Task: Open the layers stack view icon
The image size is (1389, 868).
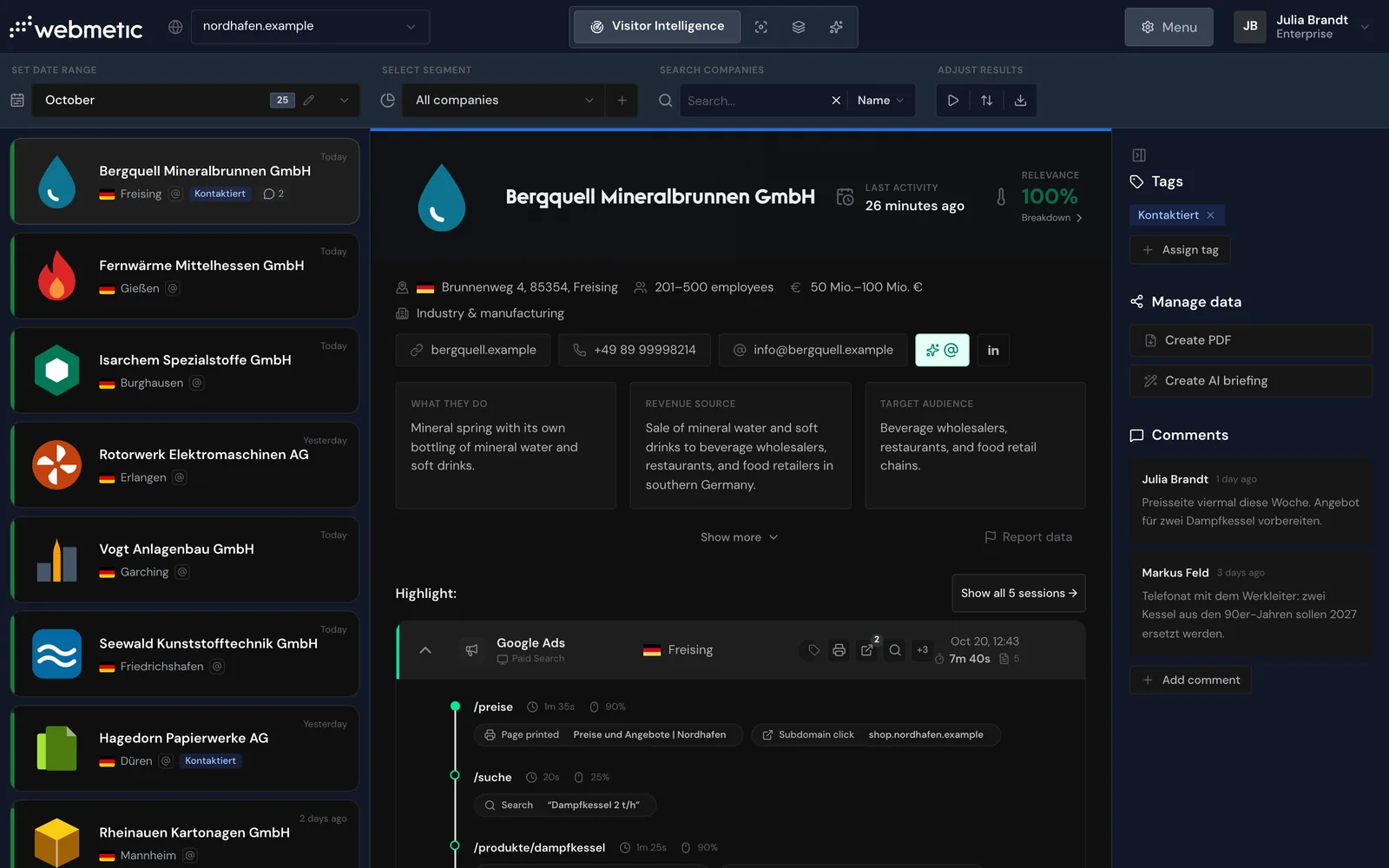Action: [799, 27]
